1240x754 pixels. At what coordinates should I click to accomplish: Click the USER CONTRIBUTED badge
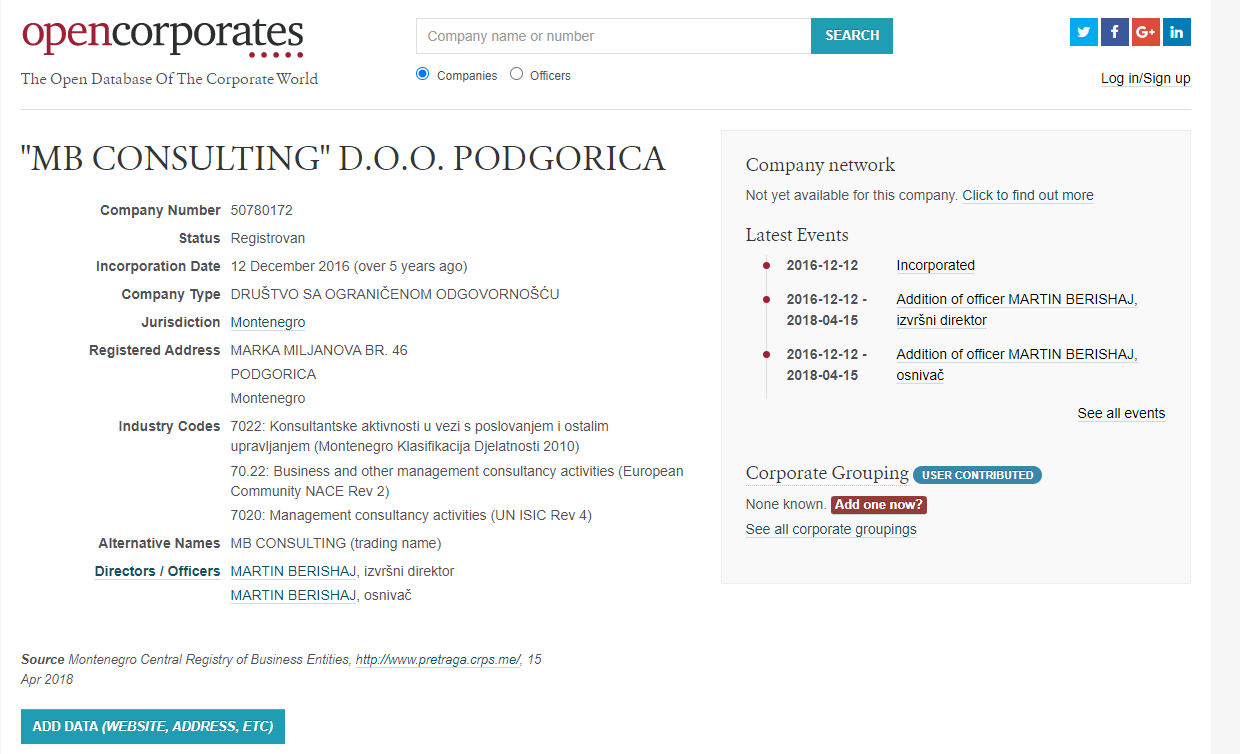tap(977, 475)
